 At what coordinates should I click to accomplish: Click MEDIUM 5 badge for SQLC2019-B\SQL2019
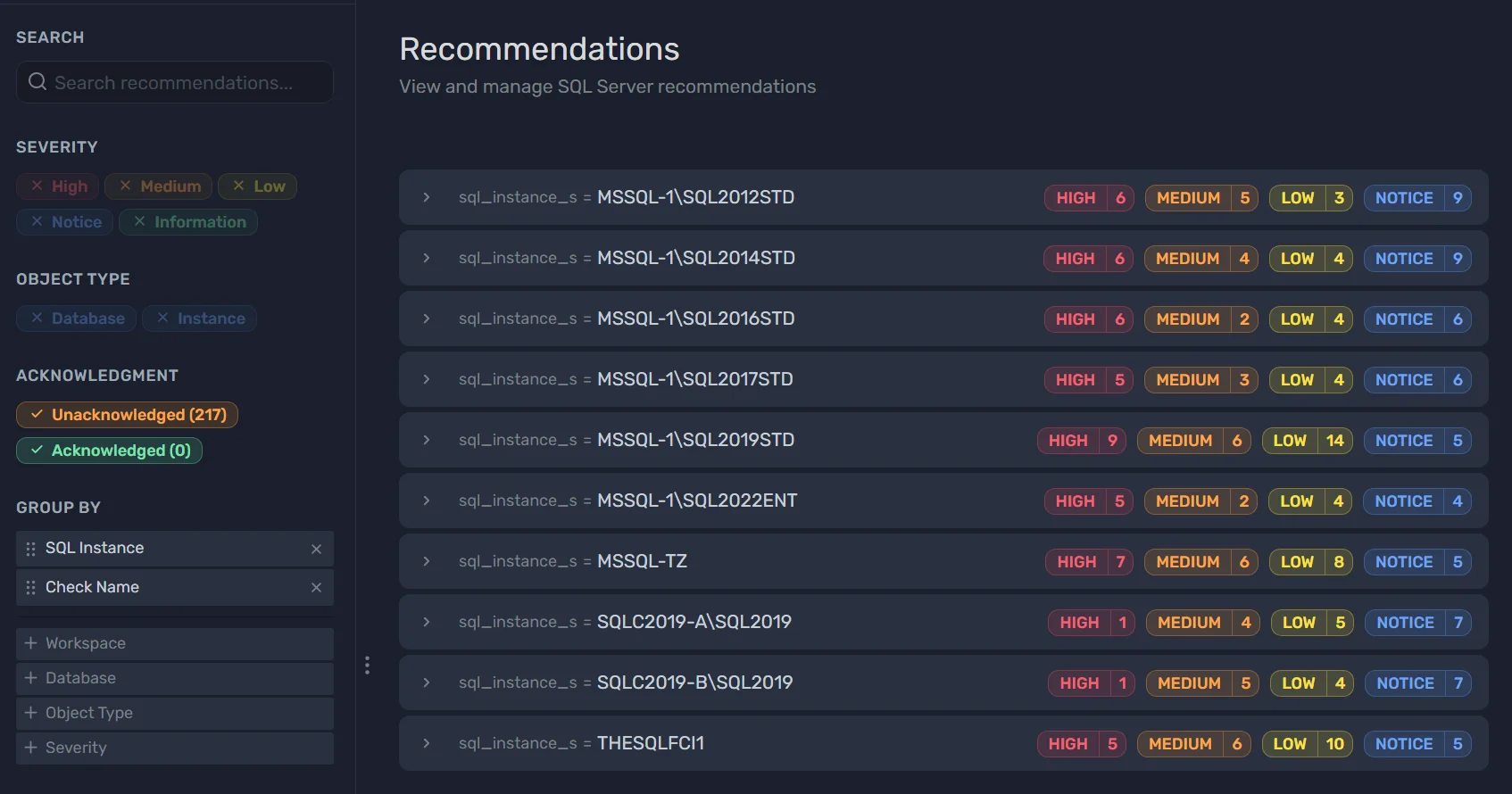(1203, 683)
